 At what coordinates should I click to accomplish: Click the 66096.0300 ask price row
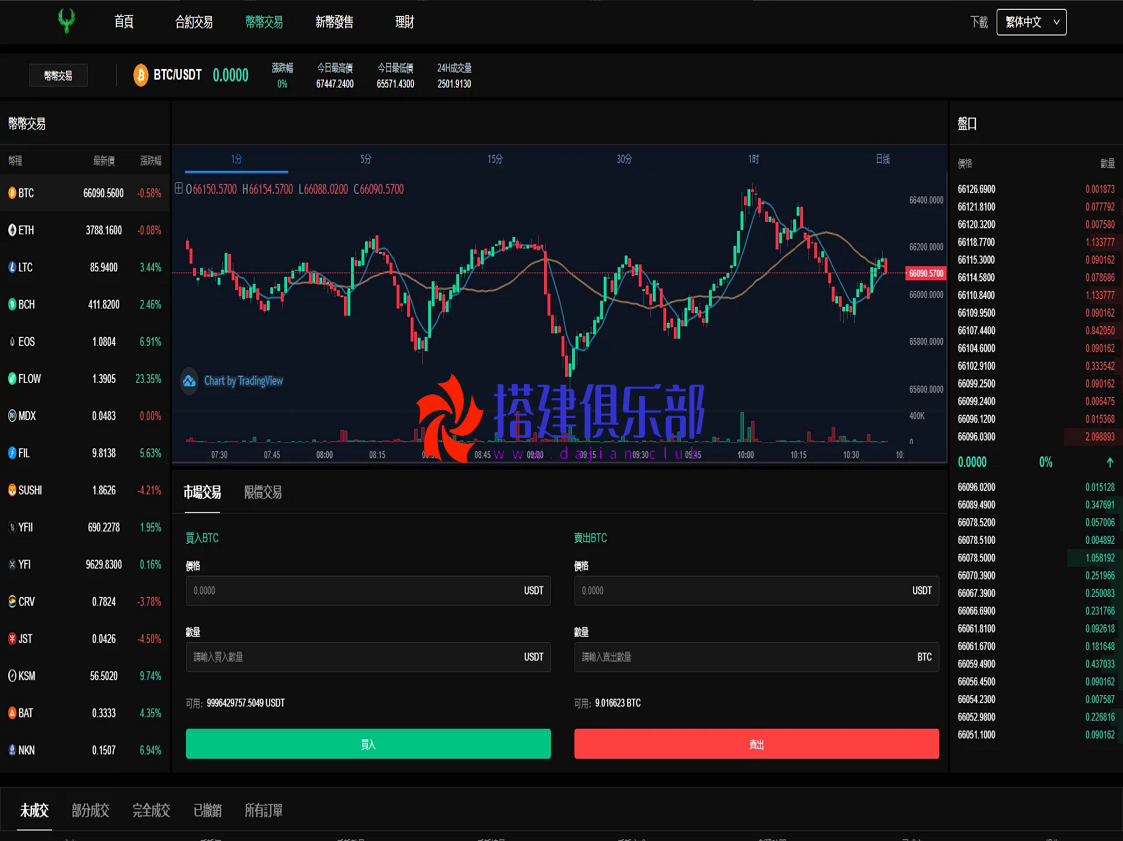[x=1036, y=437]
